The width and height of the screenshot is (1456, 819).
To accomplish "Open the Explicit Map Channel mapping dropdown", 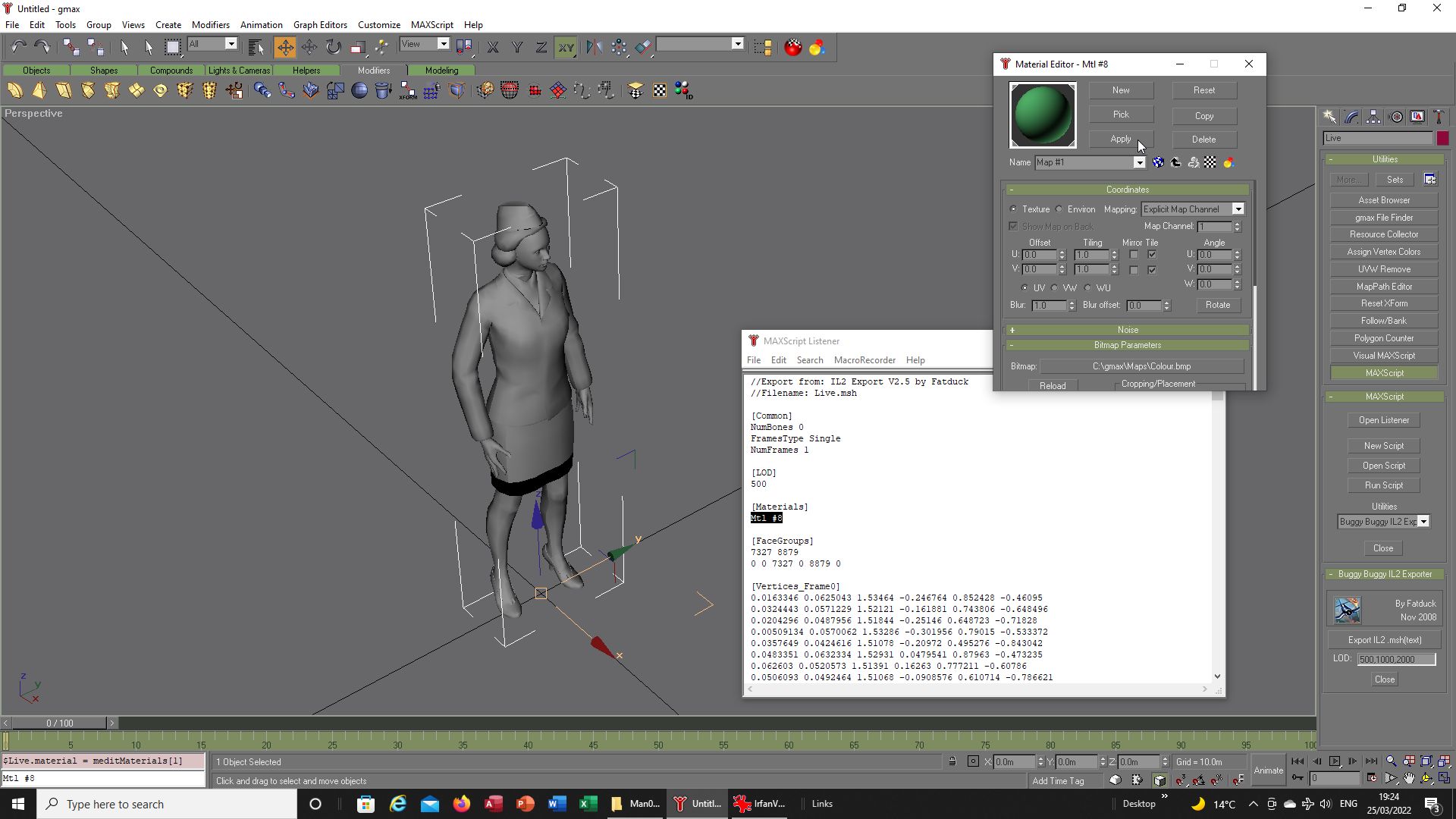I will 1193,209.
